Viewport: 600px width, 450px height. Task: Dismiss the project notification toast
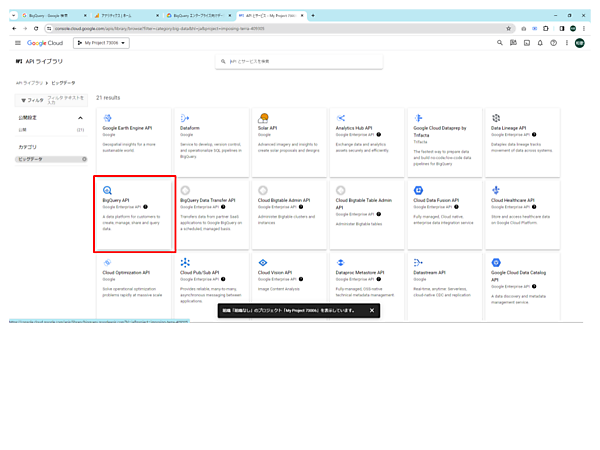(x=372, y=310)
